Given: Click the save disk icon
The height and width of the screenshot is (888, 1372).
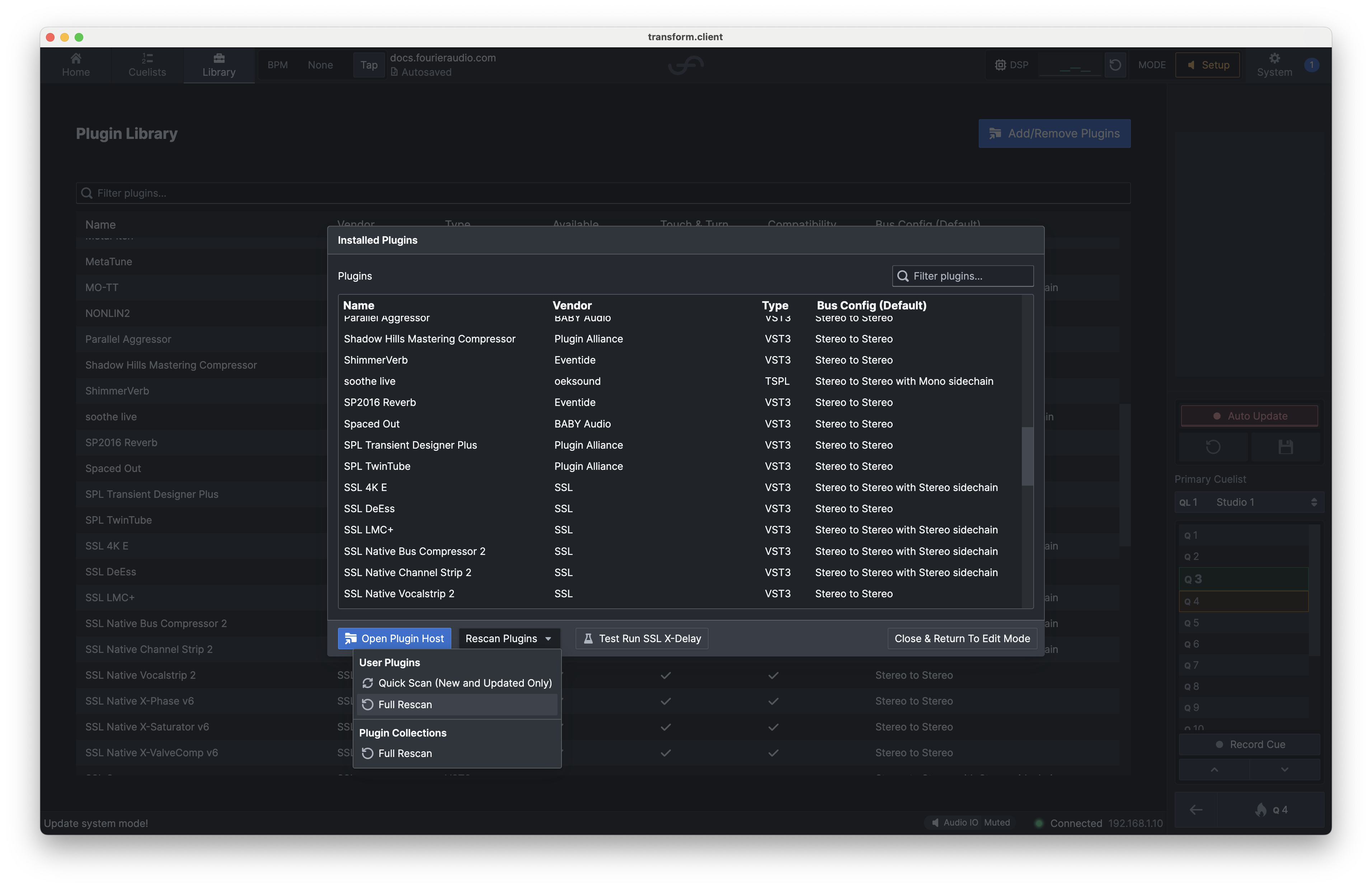Looking at the screenshot, I should click(1285, 447).
